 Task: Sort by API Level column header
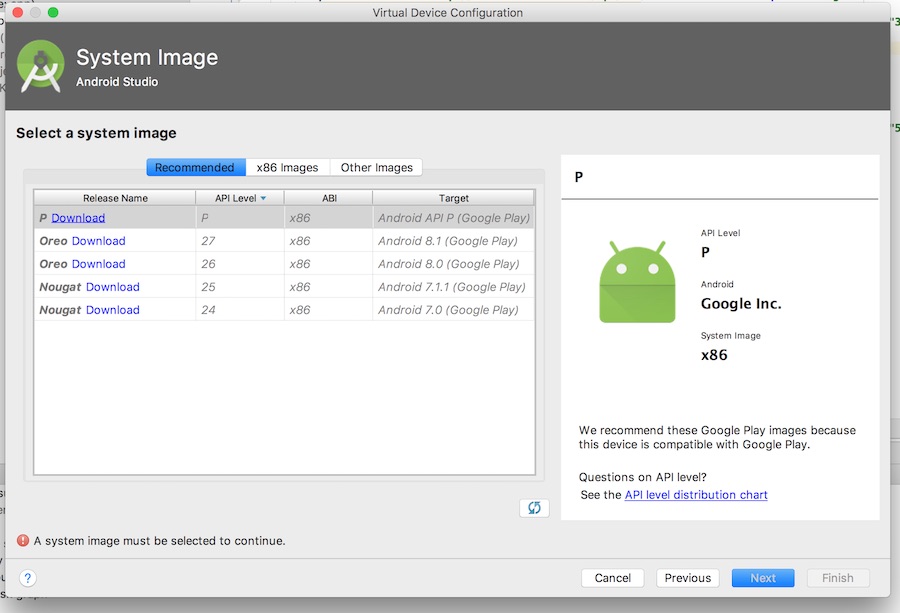click(240, 198)
